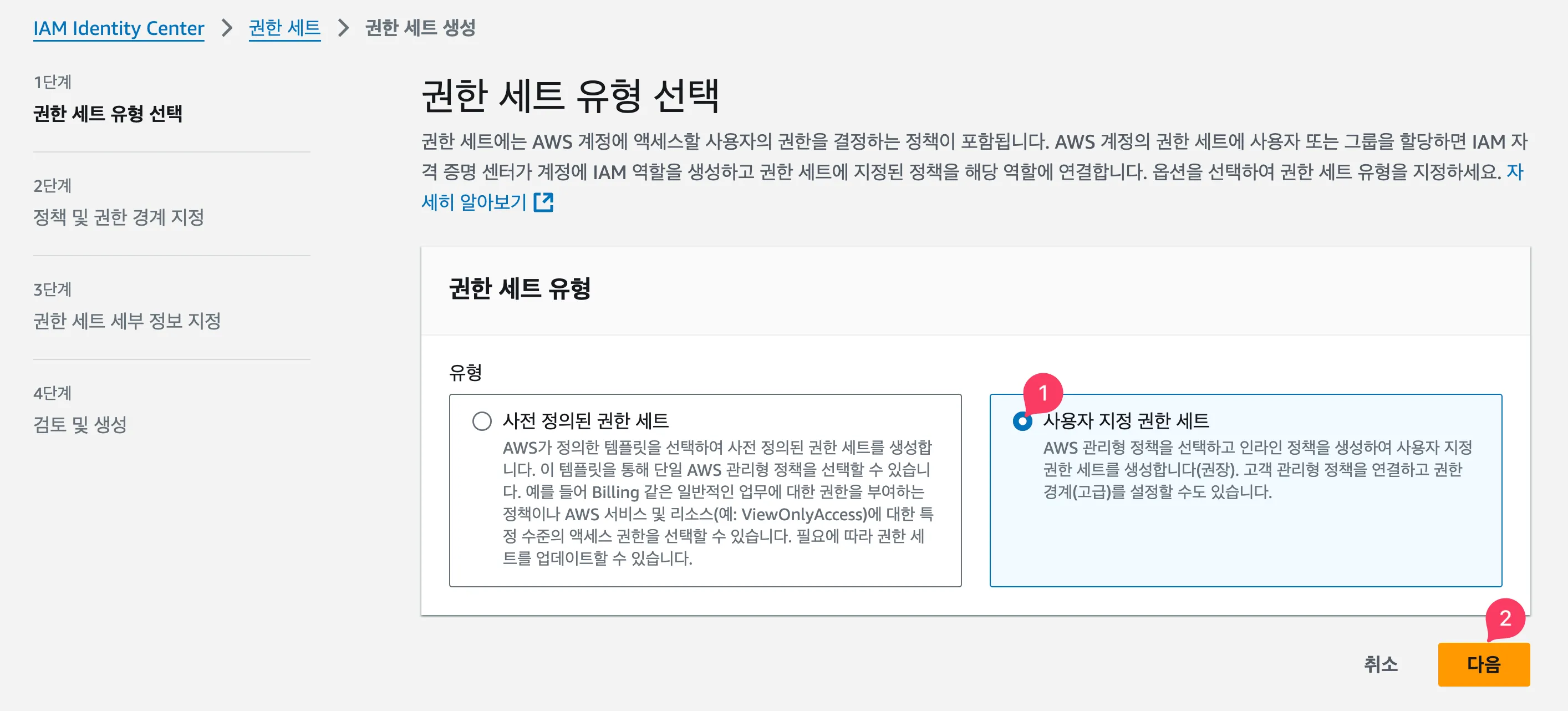Click the external link icon after 알아보기
Screen dimensions: 1568x711
[x=543, y=202]
